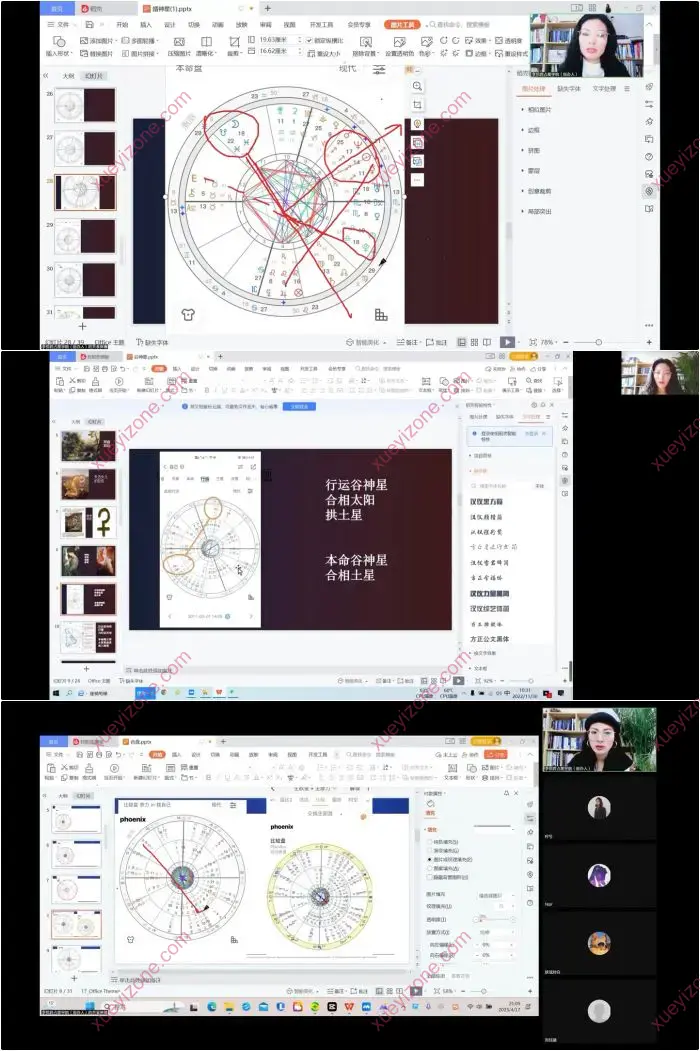Toggle normal view button in top window status bar
This screenshot has width=700, height=1051.
461,342
